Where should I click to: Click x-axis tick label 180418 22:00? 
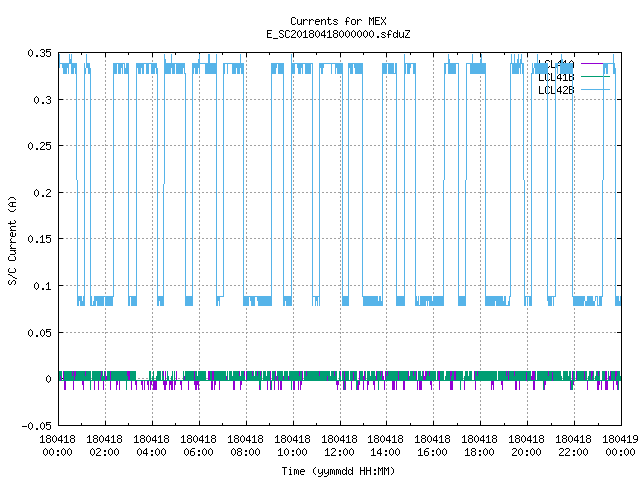point(573,445)
